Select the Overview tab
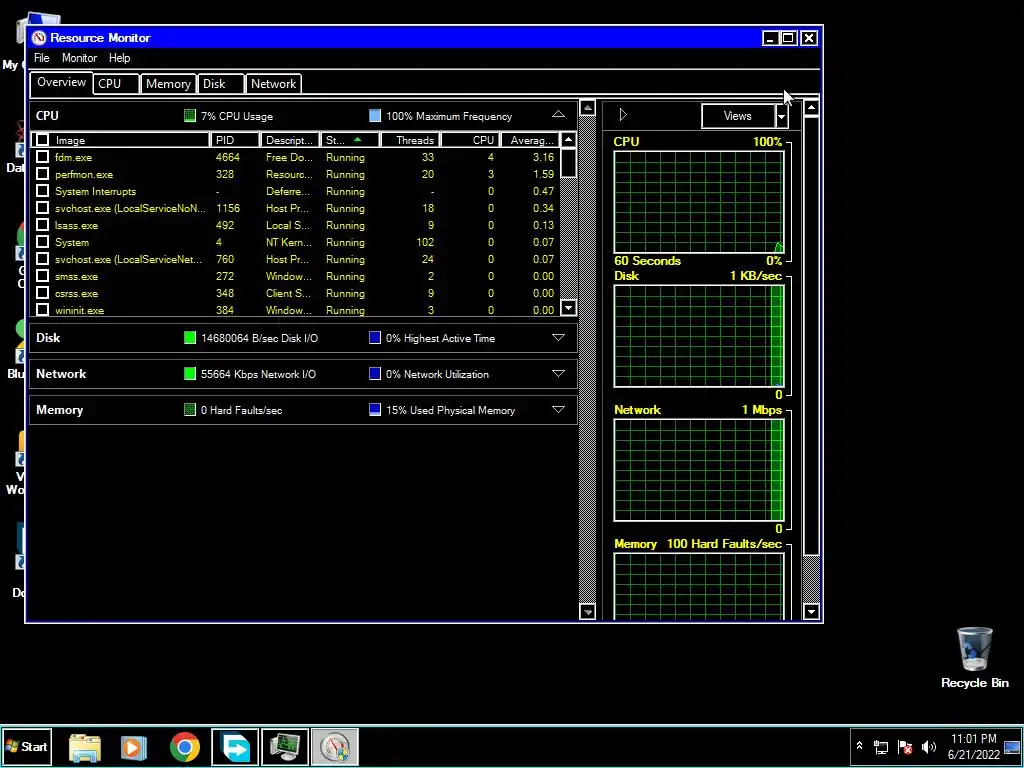The width and height of the screenshot is (1024, 768). click(61, 82)
